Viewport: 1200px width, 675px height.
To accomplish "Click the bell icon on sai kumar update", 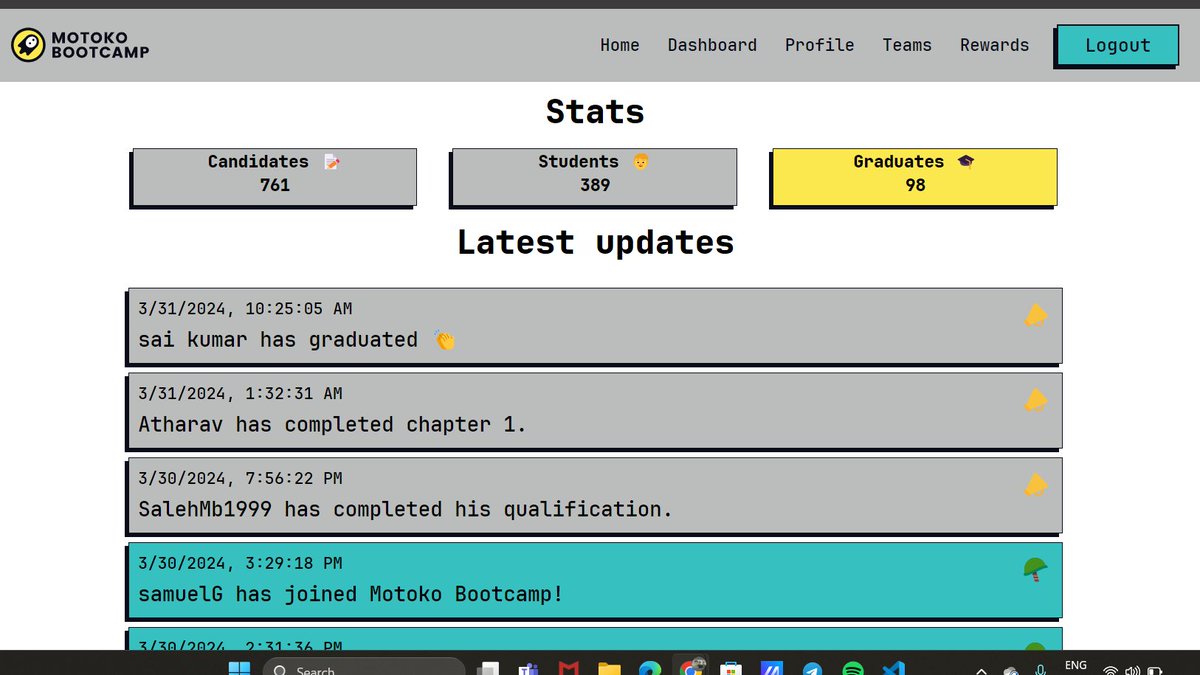I will (x=1035, y=315).
